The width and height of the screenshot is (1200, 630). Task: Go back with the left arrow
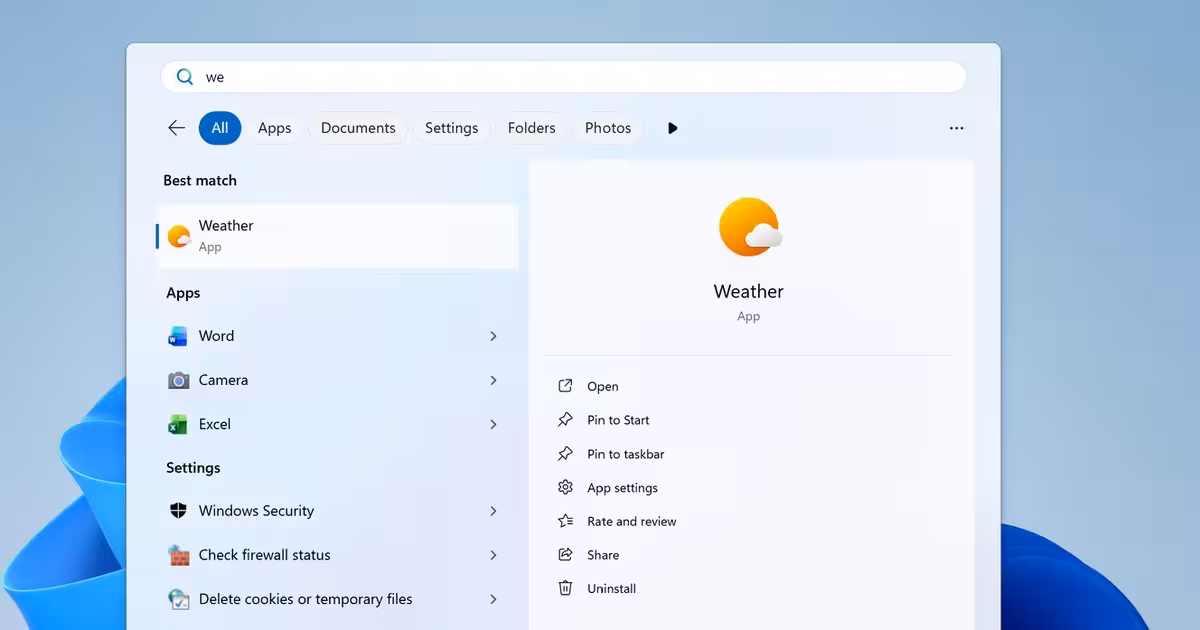click(x=176, y=128)
